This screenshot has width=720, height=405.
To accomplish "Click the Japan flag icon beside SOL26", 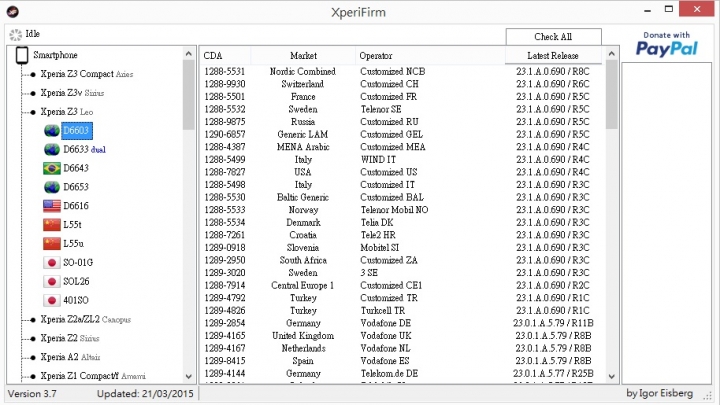I will (x=52, y=281).
